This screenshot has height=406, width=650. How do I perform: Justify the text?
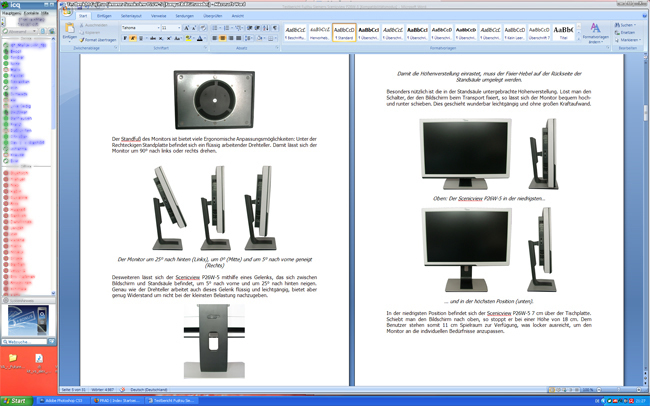238,38
